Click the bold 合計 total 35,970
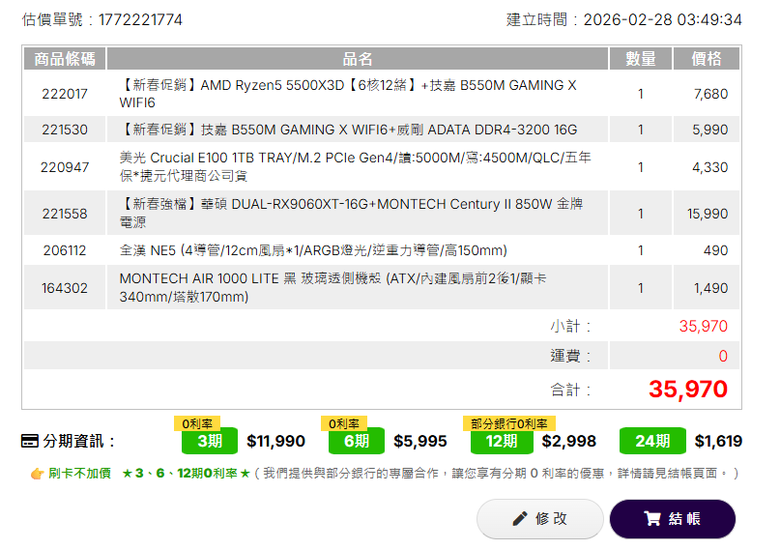780x550 pixels. coord(688,389)
